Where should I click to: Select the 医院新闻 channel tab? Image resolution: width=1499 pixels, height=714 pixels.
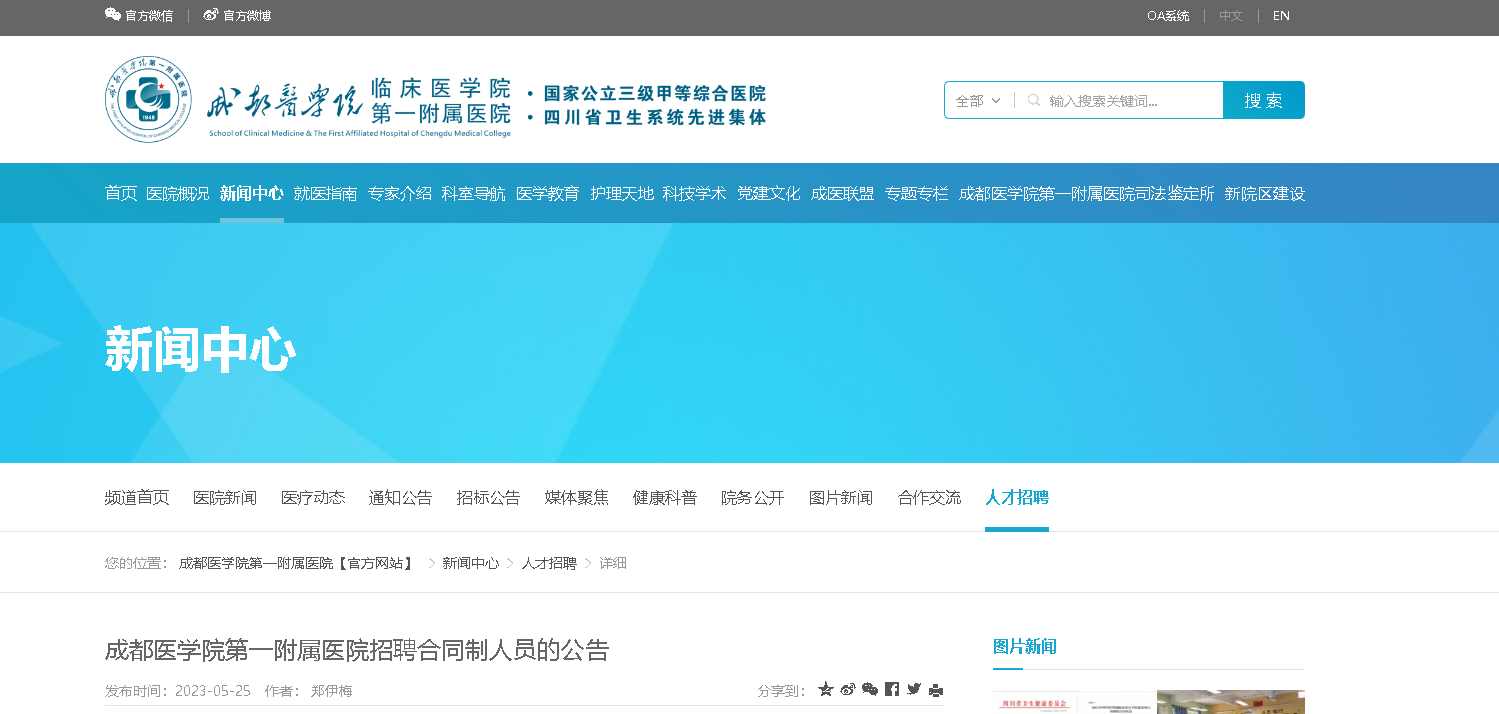224,497
